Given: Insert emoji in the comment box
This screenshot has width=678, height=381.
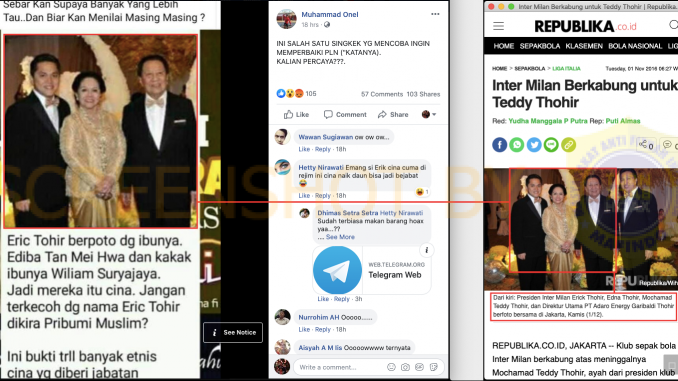Looking at the screenshot, I should [391, 367].
